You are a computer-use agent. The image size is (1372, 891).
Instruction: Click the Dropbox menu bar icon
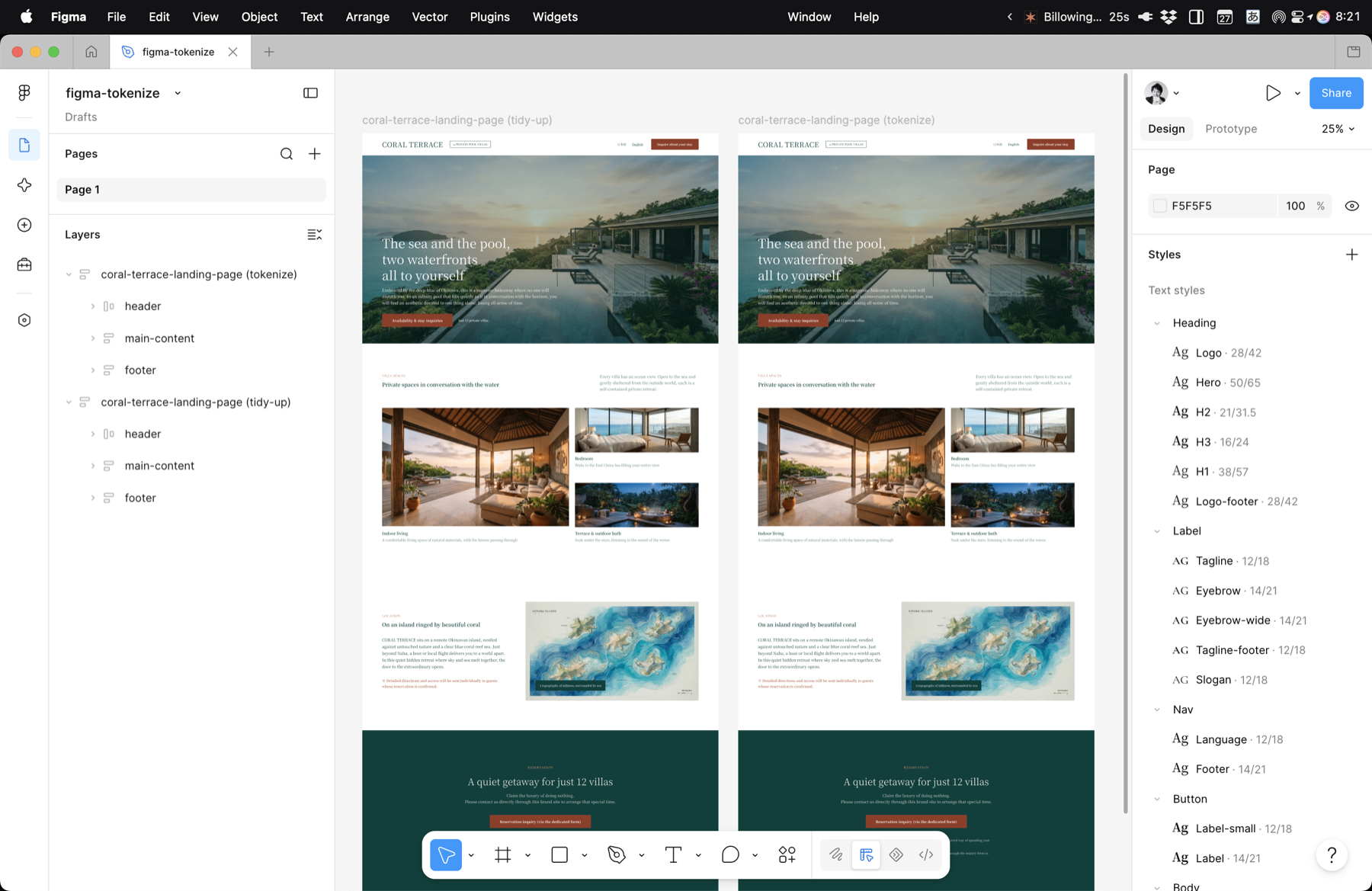pos(1168,17)
